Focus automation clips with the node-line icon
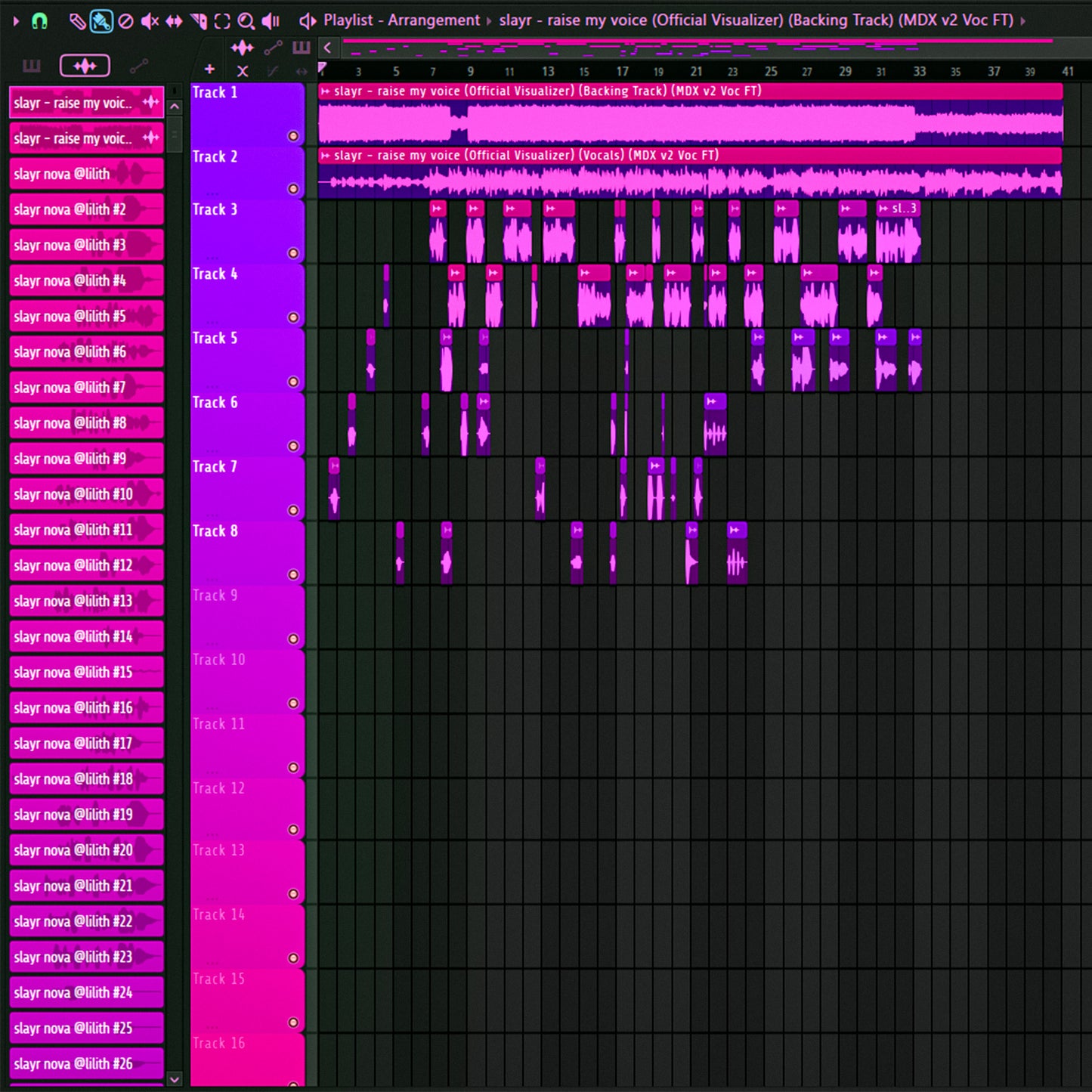This screenshot has width=1092, height=1092. click(273, 48)
